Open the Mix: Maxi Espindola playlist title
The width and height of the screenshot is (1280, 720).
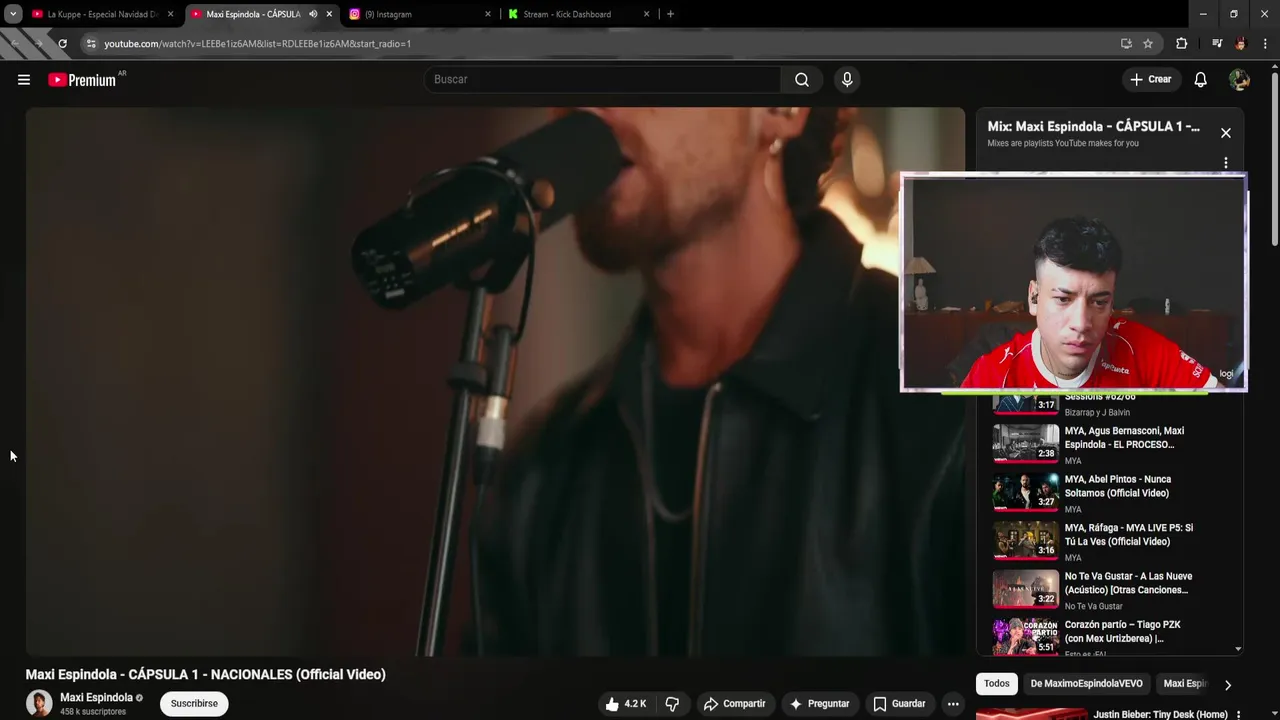coord(1093,127)
